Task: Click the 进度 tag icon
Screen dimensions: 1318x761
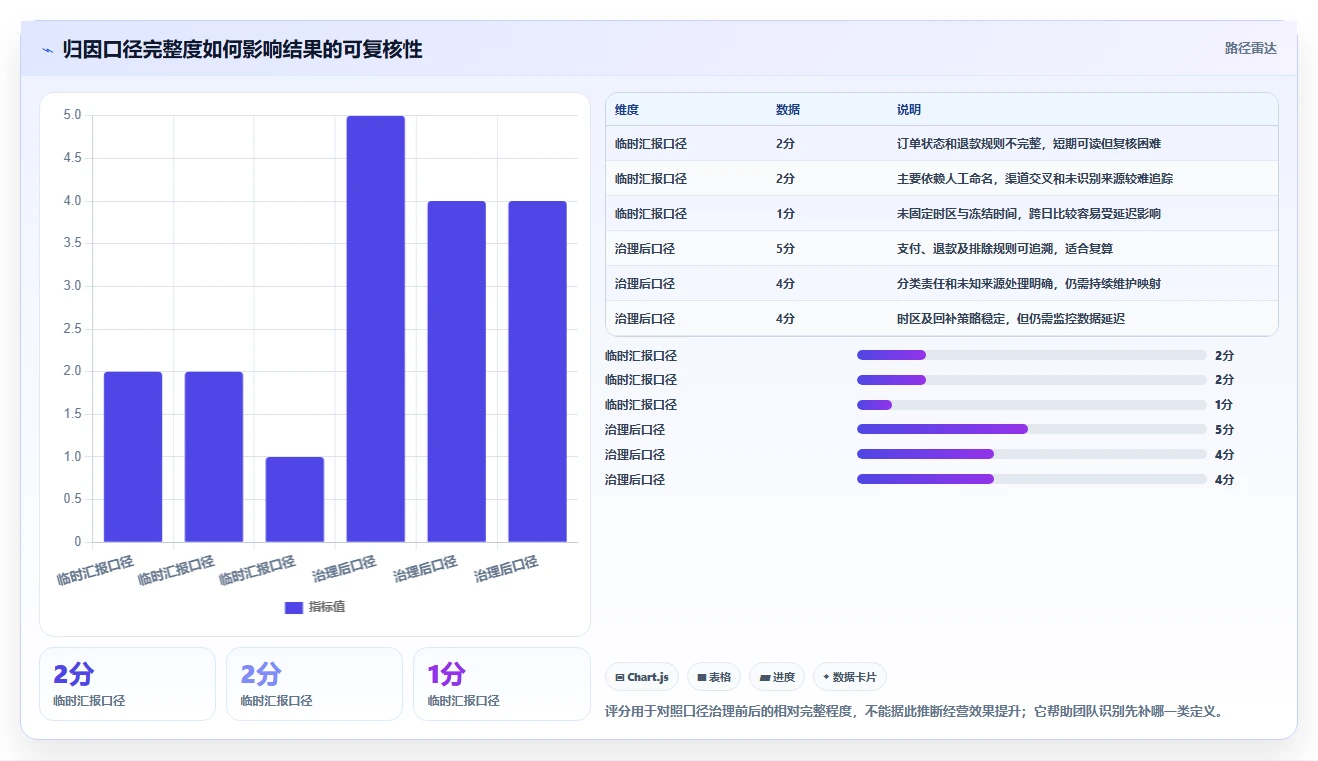Action: [765, 677]
